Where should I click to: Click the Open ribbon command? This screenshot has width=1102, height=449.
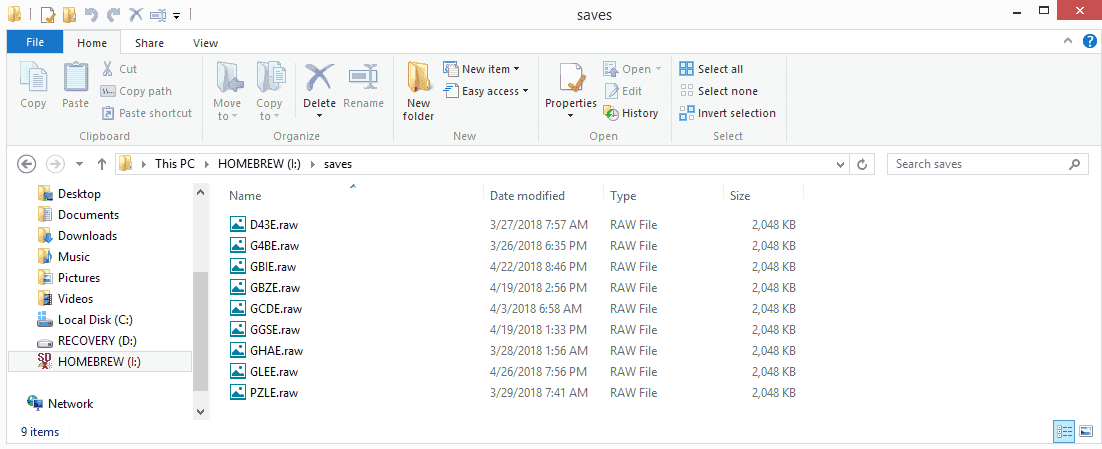(x=633, y=69)
